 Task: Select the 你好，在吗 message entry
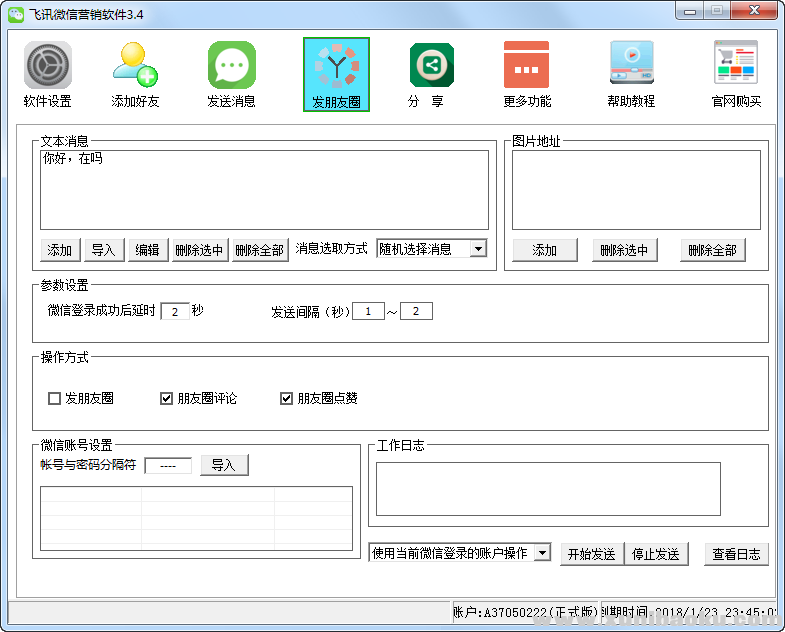point(73,158)
